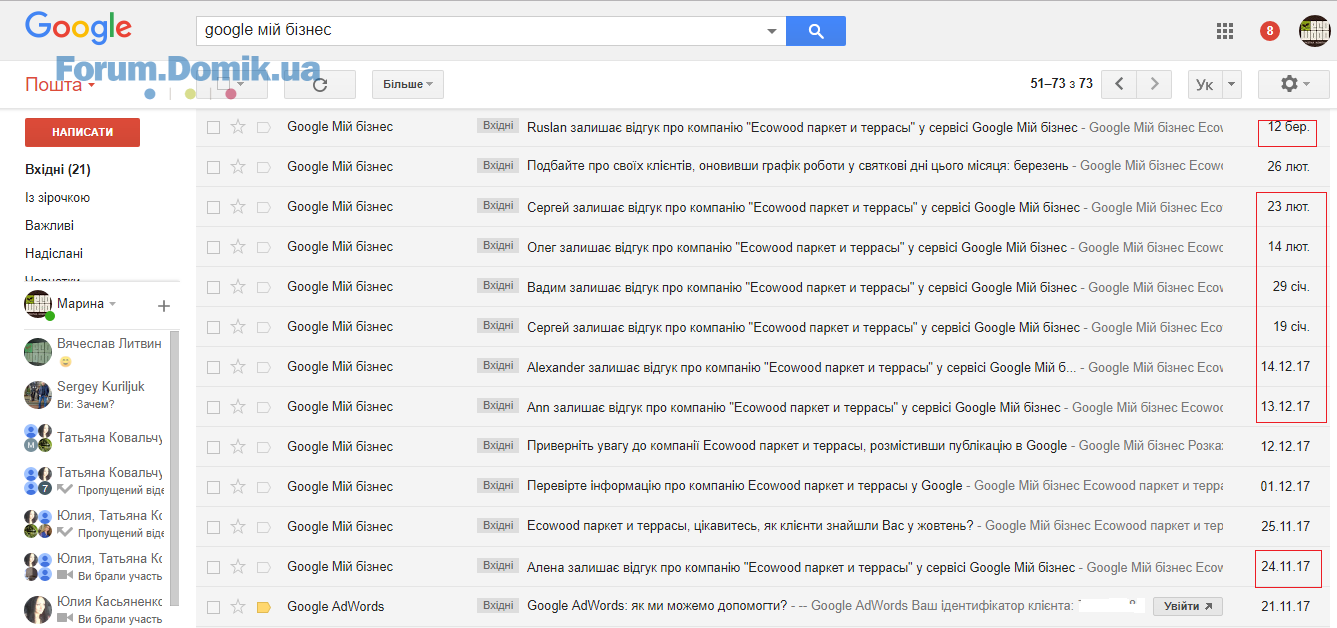1337x628 pixels.
Task: Open the Google account avatar menu
Action: pyautogui.click(x=1314, y=31)
